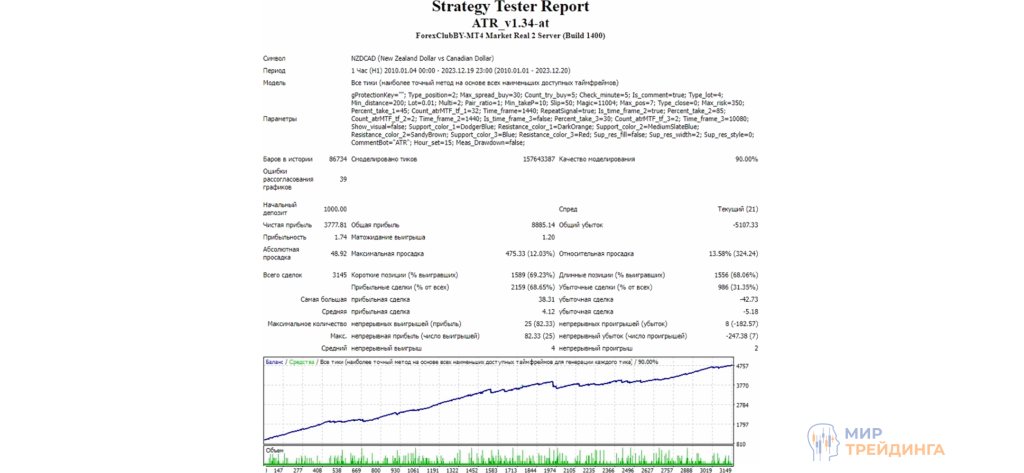Select the ATR_v1.34-at expert name heading
The width and height of the screenshot is (1024, 473).
click(511, 22)
